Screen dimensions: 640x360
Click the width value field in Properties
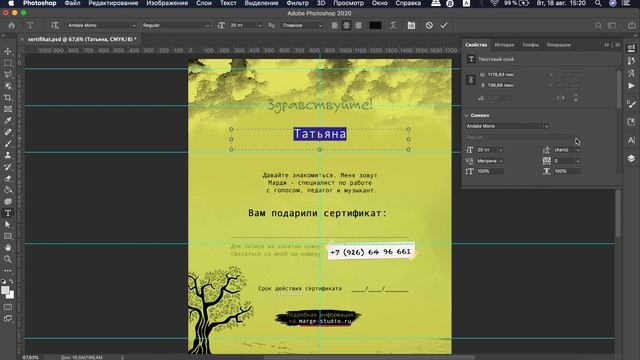point(501,75)
